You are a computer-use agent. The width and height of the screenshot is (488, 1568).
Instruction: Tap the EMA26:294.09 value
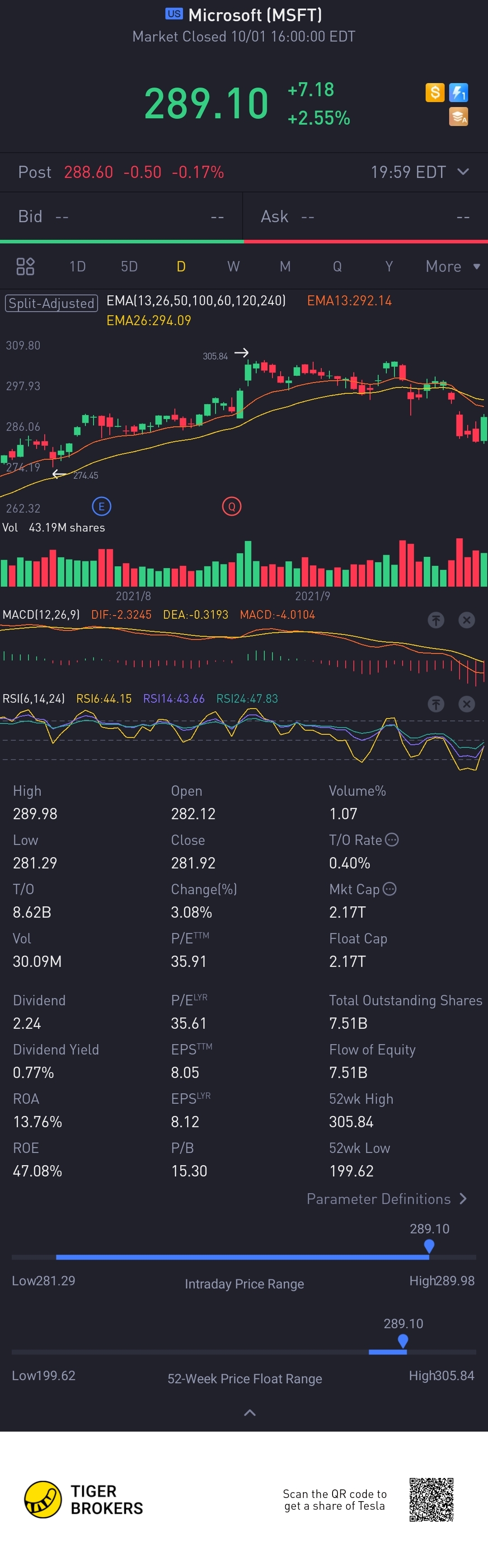click(149, 320)
